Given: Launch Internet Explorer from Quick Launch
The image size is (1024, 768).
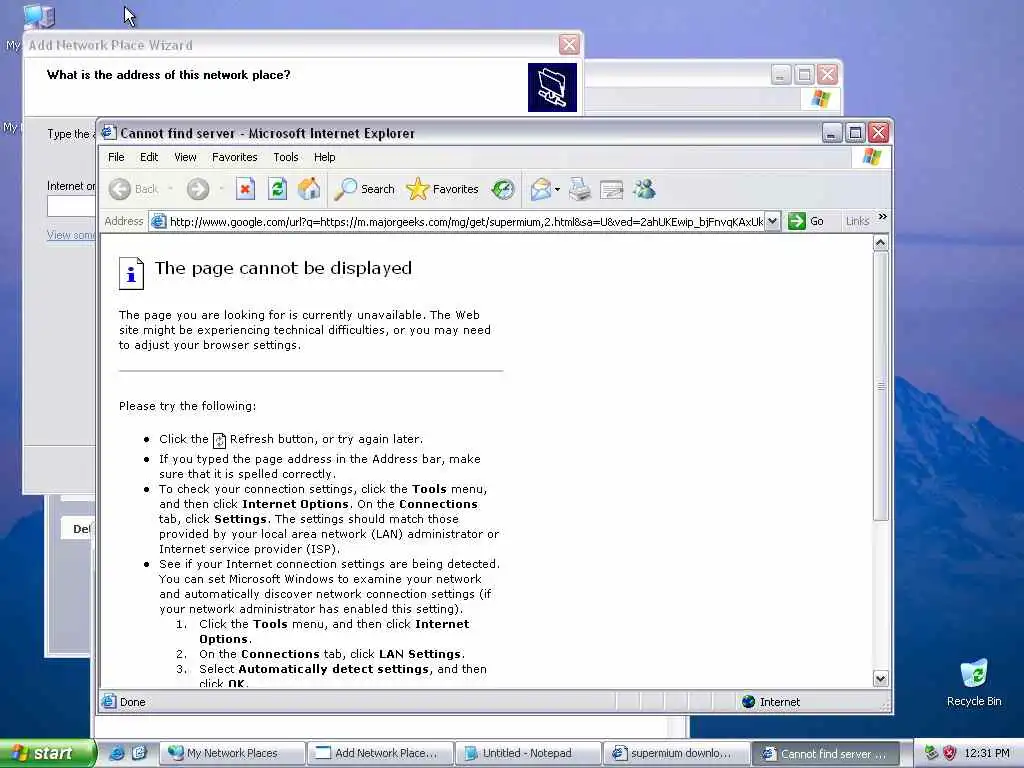Looking at the screenshot, I should click(116, 753).
